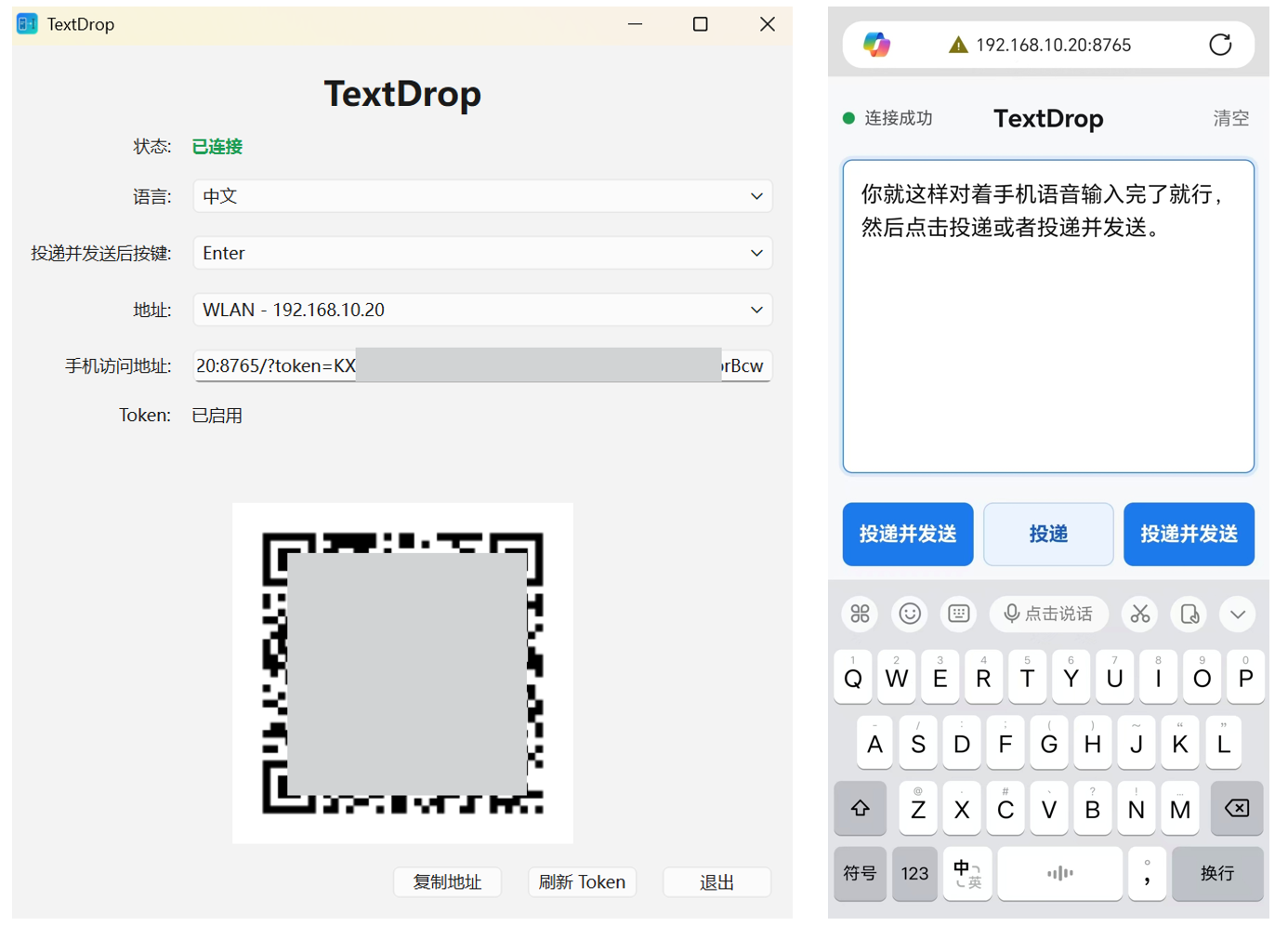Click the security warning triangle beside the URL
The image size is (1288, 926).
tap(958, 45)
